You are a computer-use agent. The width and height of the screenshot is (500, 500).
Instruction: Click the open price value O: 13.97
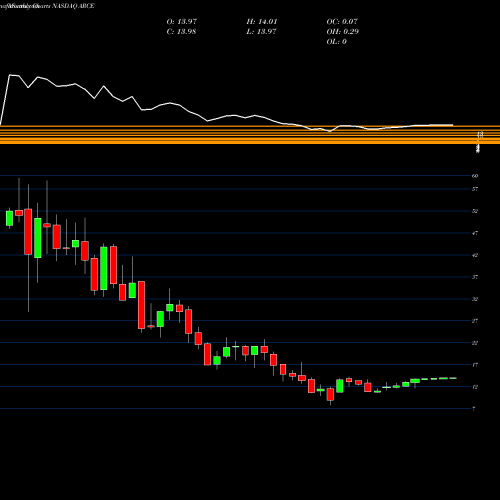182,22
